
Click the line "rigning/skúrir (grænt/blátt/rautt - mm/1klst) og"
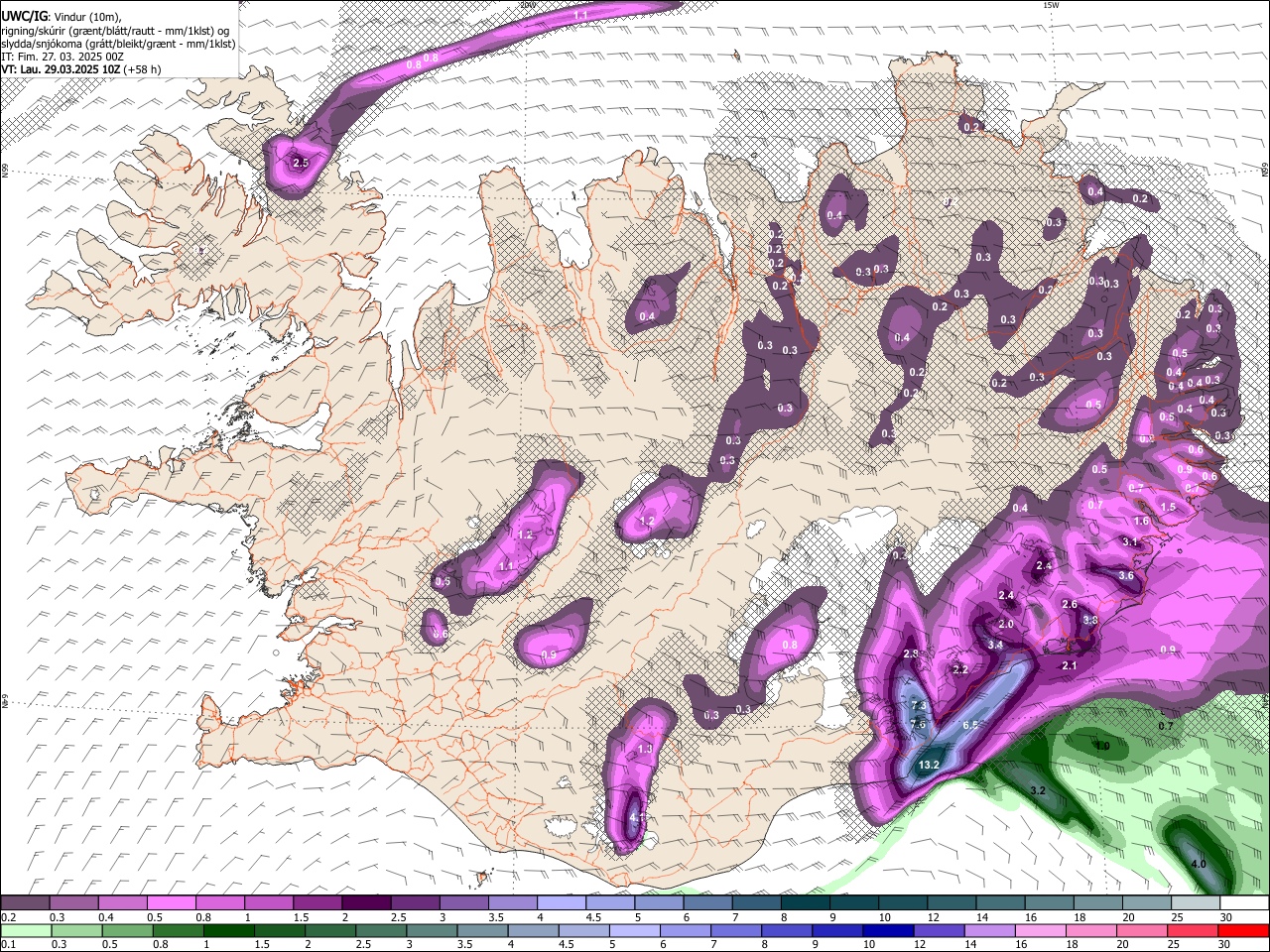115,30
